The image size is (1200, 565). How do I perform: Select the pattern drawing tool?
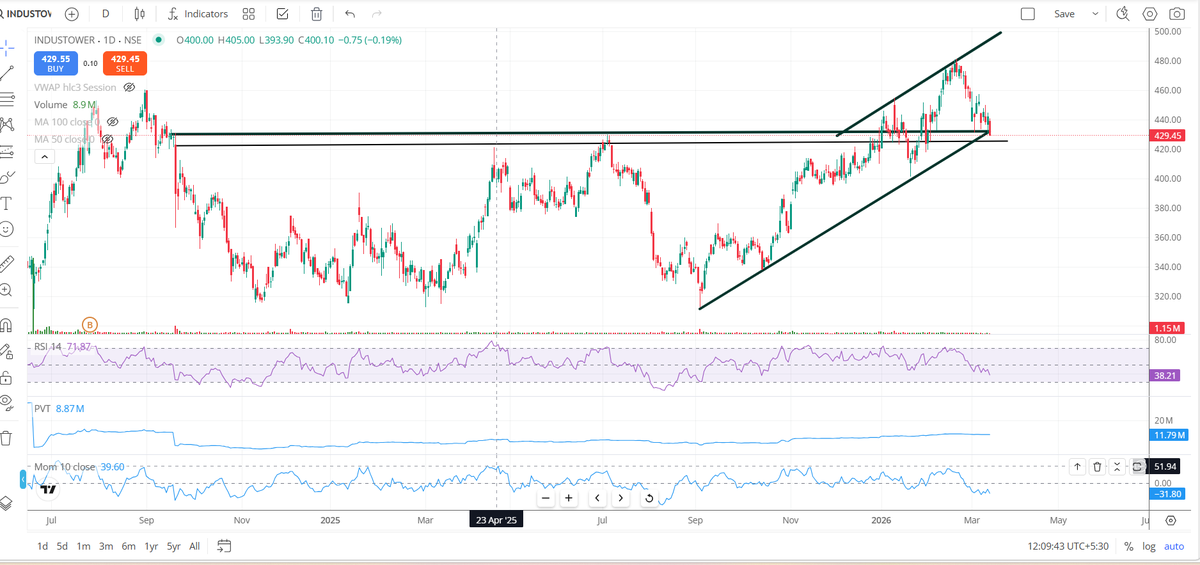[7, 125]
